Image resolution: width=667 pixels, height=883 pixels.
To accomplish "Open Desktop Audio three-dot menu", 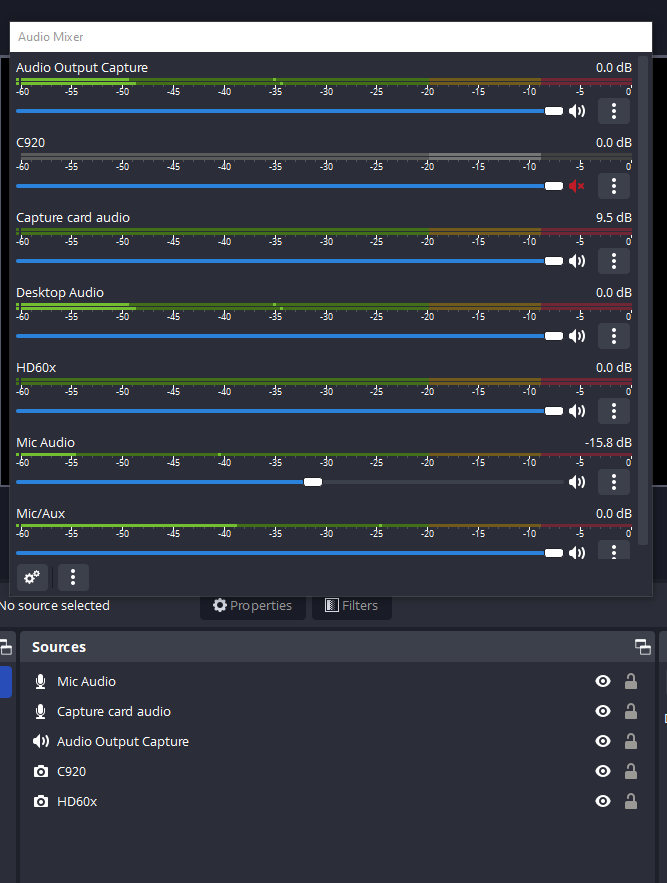I will pyautogui.click(x=614, y=336).
